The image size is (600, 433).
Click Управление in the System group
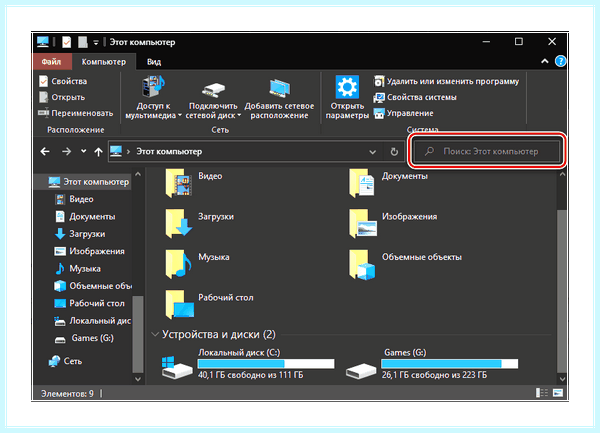coord(404,113)
